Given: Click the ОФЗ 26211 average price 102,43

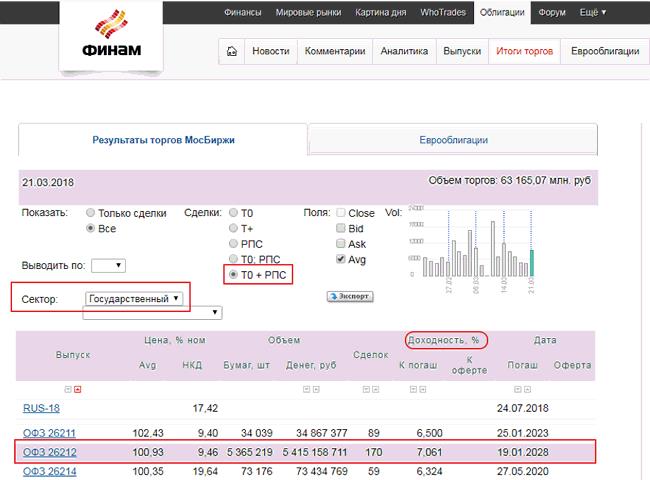Looking at the screenshot, I should pyautogui.click(x=148, y=433).
